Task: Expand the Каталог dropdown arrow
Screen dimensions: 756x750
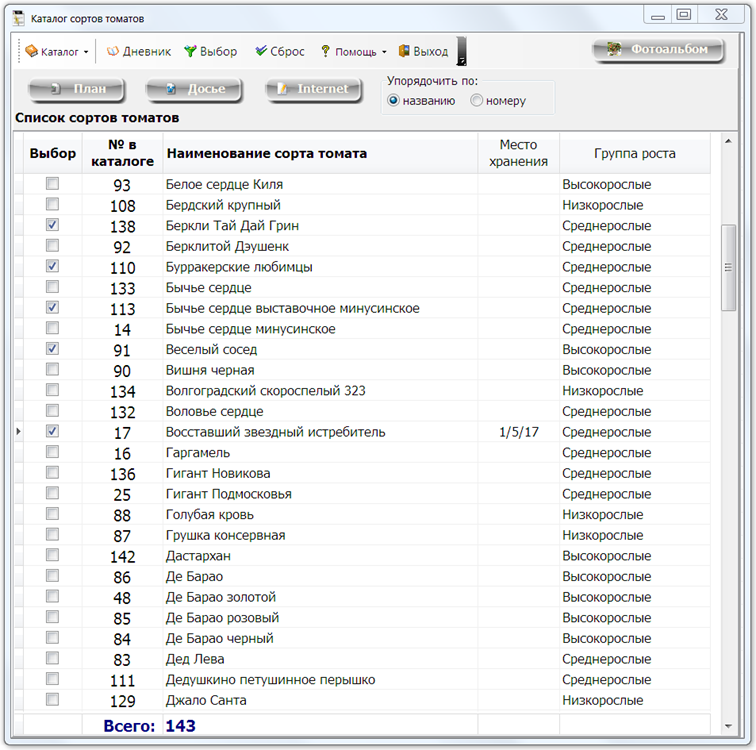Action: (86, 52)
